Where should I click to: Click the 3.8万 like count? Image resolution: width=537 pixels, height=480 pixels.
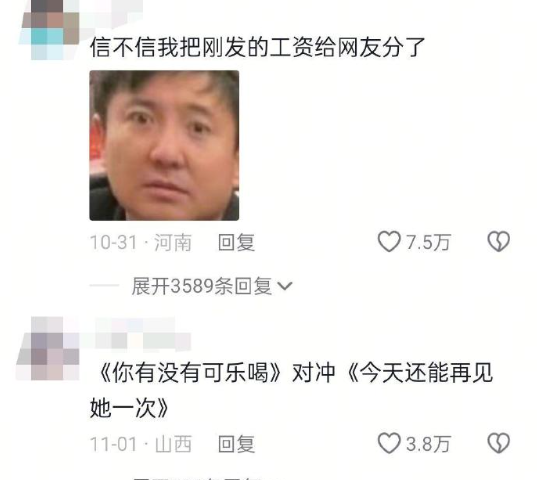point(428,444)
